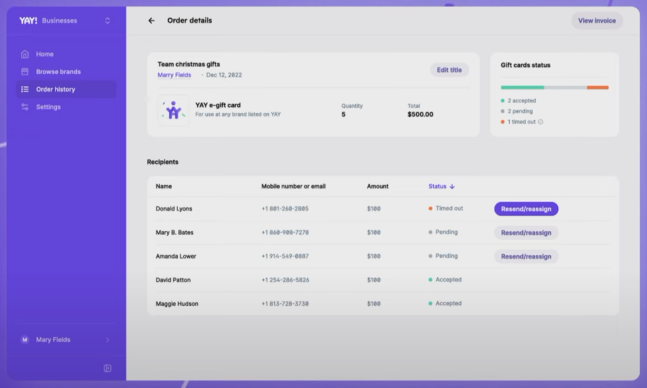
Task: Click the Name column header
Action: coord(164,187)
